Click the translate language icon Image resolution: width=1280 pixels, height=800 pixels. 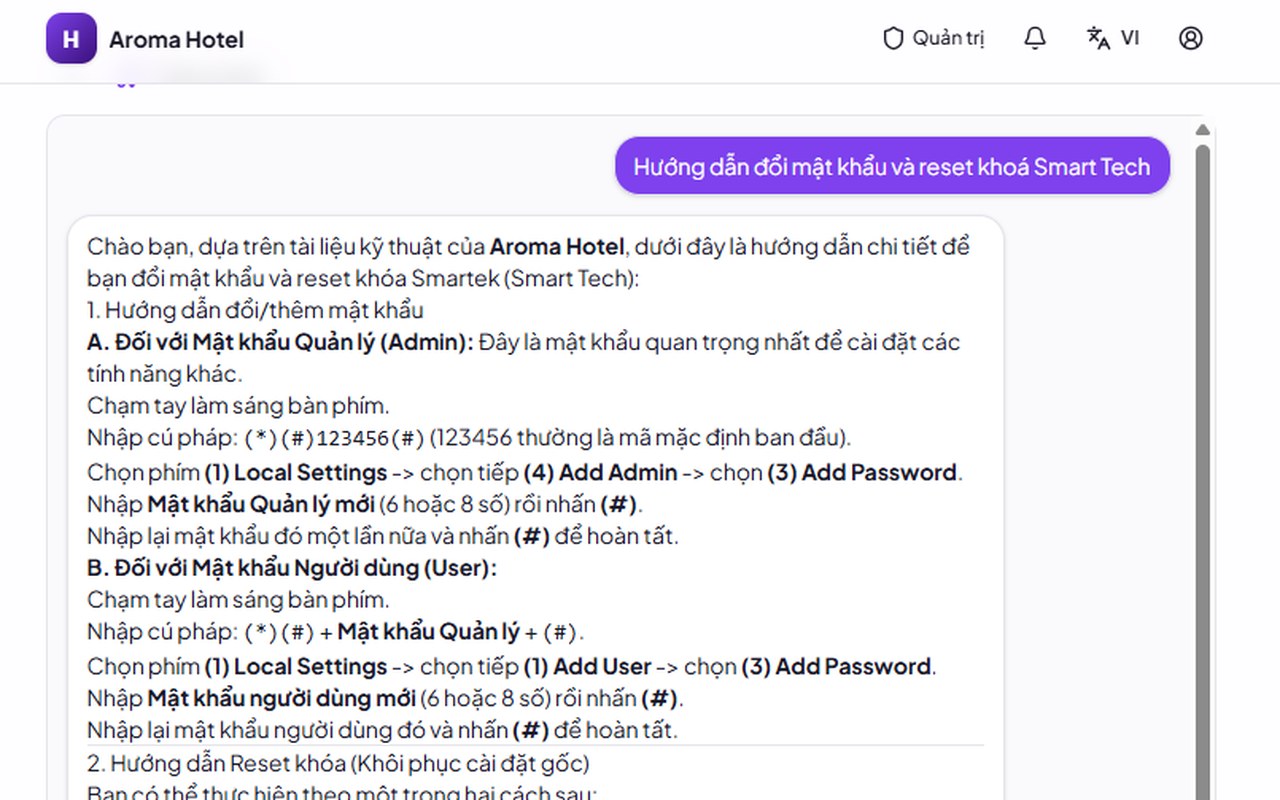1098,39
